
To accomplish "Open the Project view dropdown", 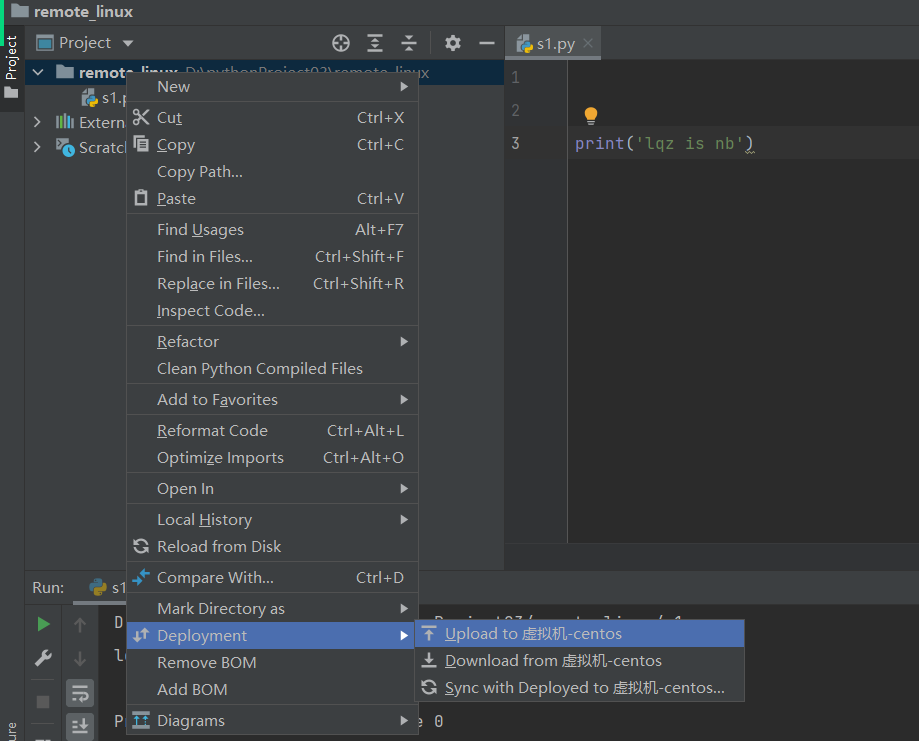I will [x=85, y=43].
